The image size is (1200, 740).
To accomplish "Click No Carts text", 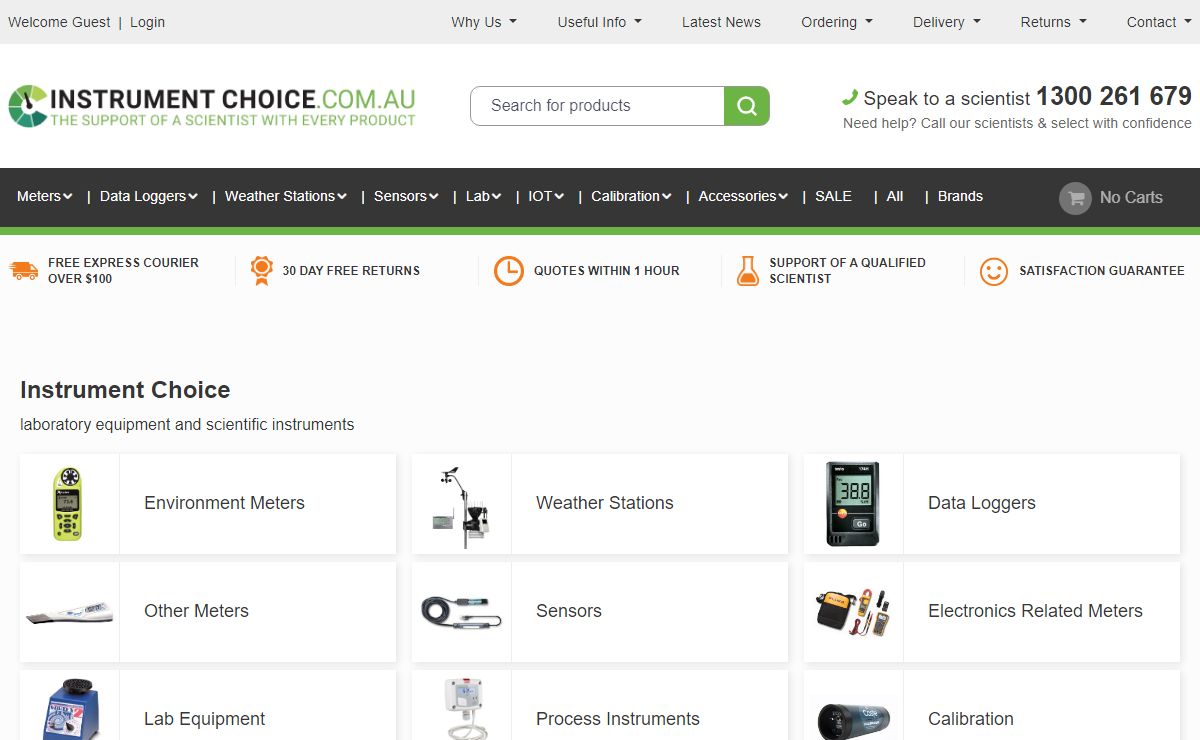I will pos(1131,198).
